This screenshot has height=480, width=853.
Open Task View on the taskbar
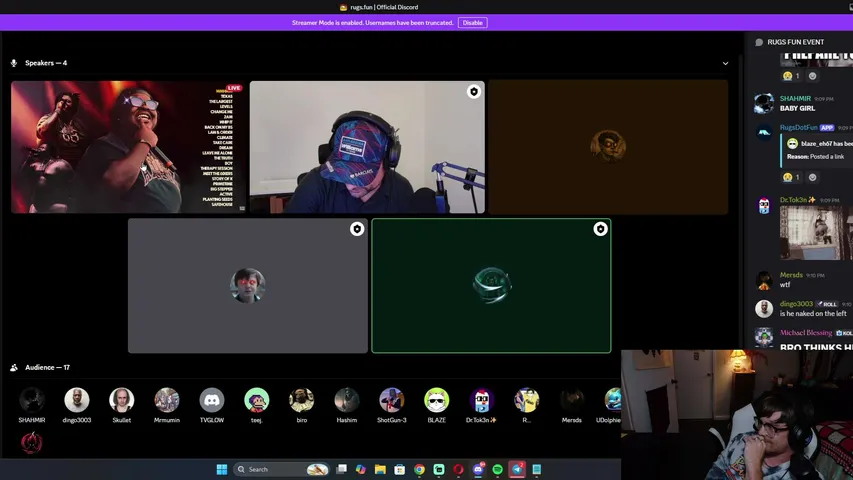[x=341, y=469]
